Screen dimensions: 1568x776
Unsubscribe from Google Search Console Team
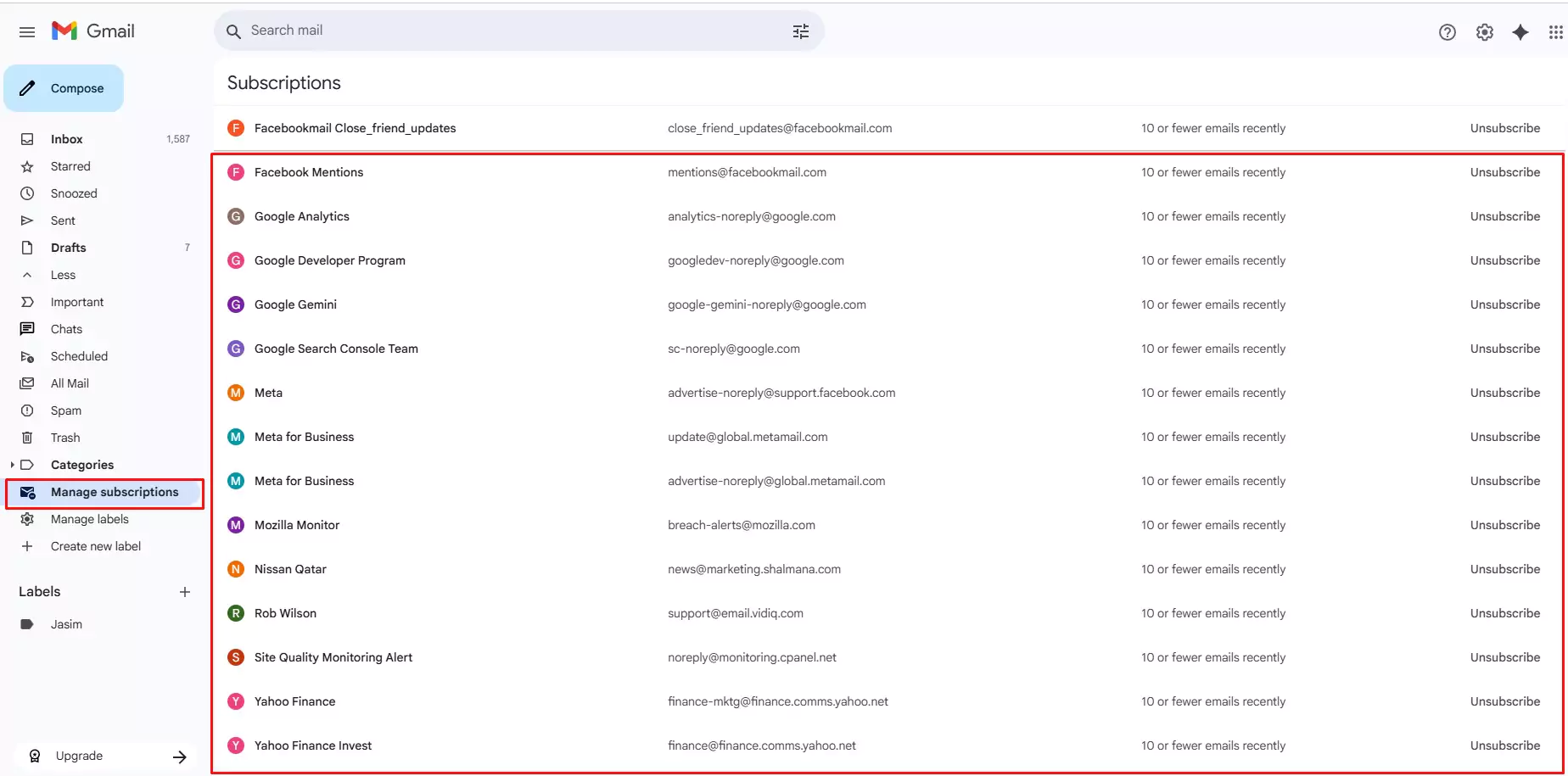pos(1505,349)
